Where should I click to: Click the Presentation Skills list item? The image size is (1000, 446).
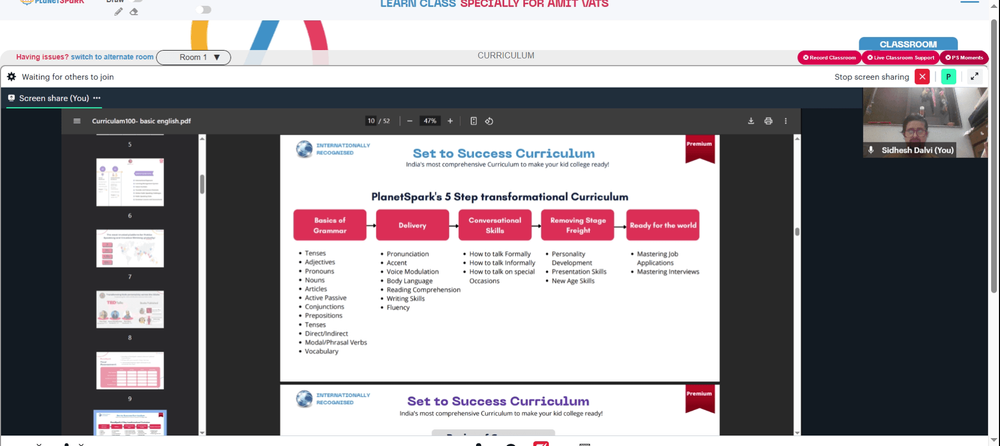click(578, 272)
